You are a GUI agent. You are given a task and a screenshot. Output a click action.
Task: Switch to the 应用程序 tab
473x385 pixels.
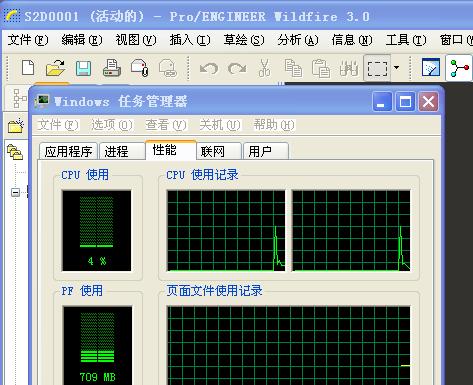click(68, 151)
